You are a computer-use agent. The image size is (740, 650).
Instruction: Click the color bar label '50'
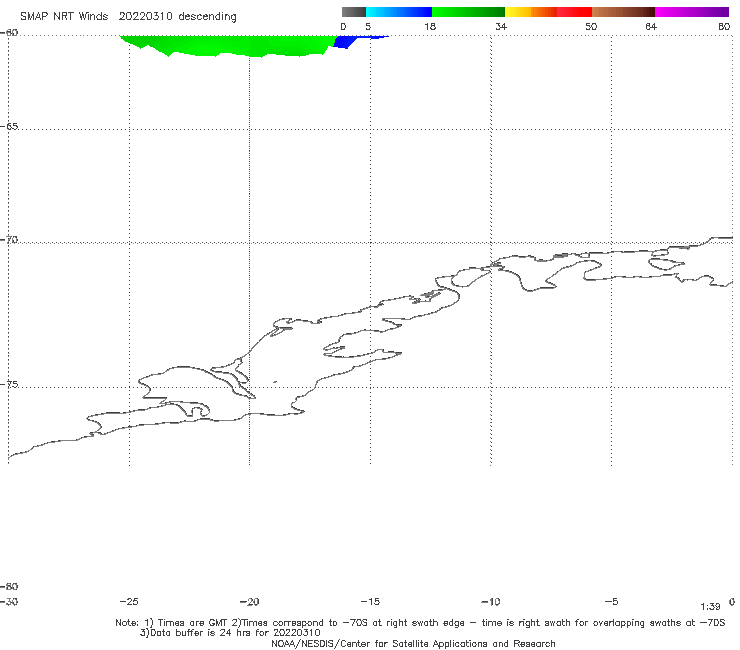click(x=591, y=27)
